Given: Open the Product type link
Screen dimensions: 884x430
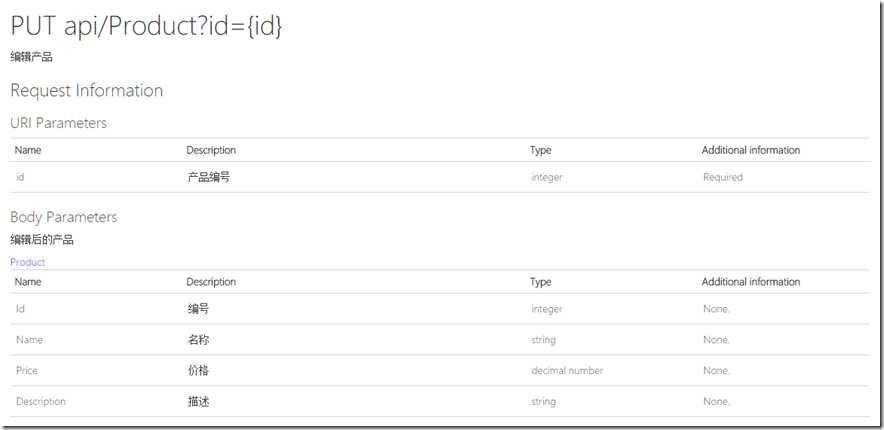Looking at the screenshot, I should click(x=27, y=262).
